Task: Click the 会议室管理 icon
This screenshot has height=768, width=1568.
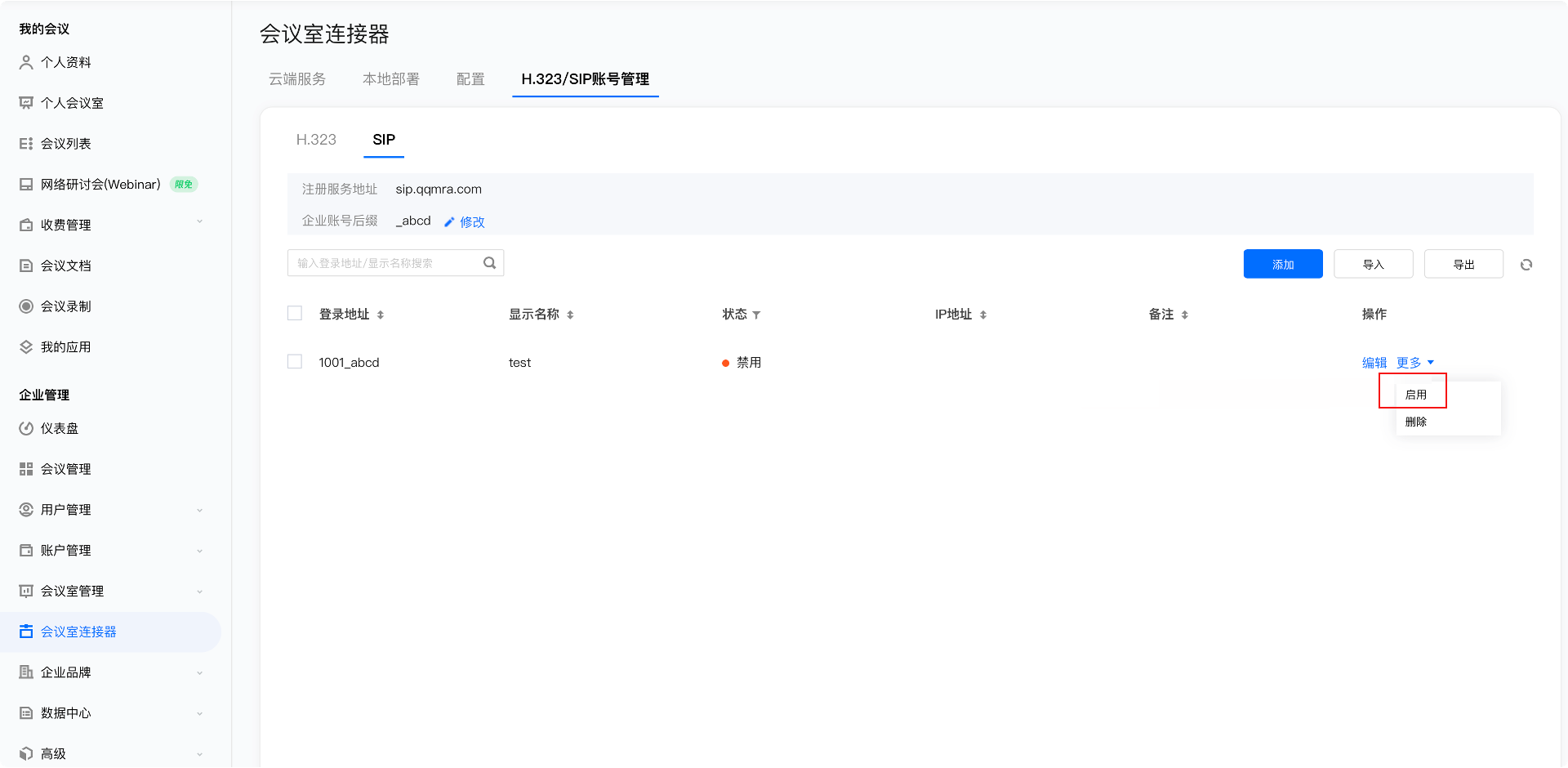Action: pos(26,591)
